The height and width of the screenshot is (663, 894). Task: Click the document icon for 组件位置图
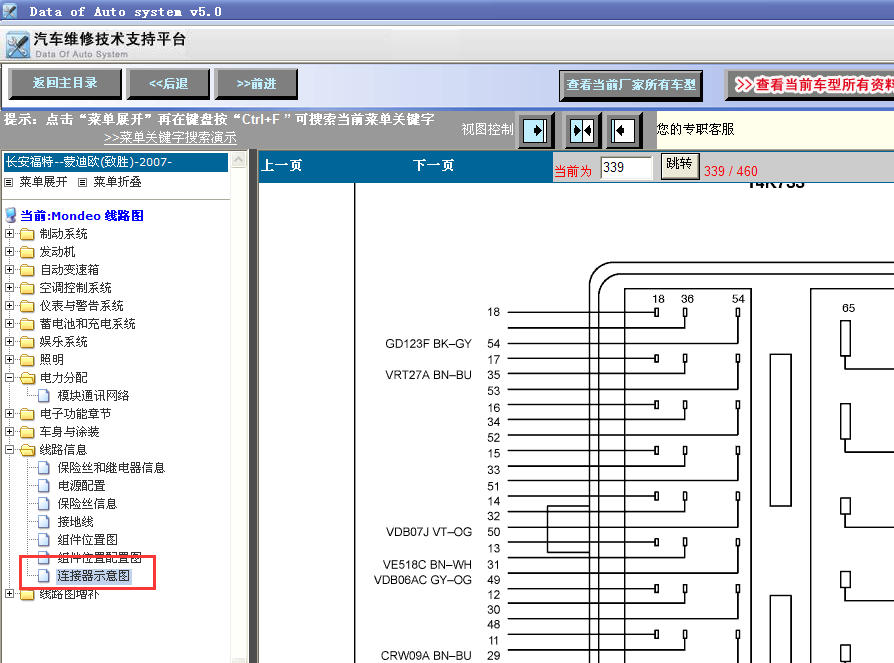coord(43,540)
